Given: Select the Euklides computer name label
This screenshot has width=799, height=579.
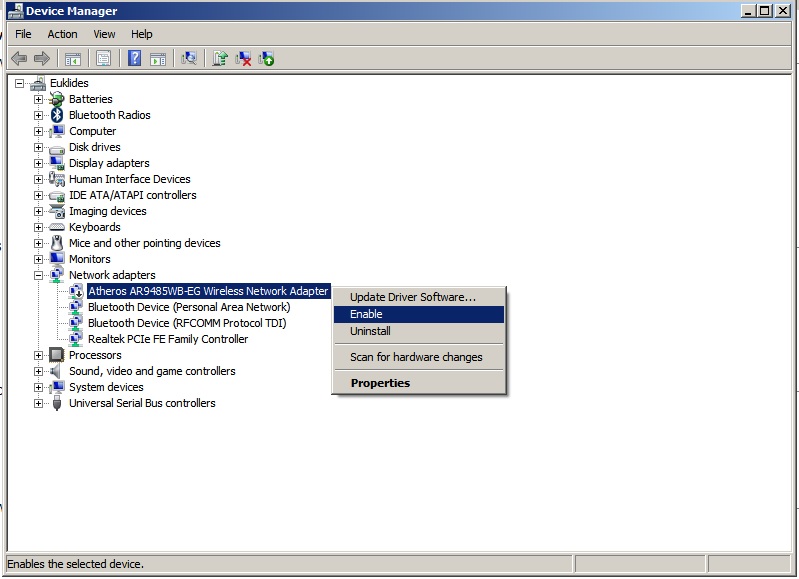Looking at the screenshot, I should [69, 83].
